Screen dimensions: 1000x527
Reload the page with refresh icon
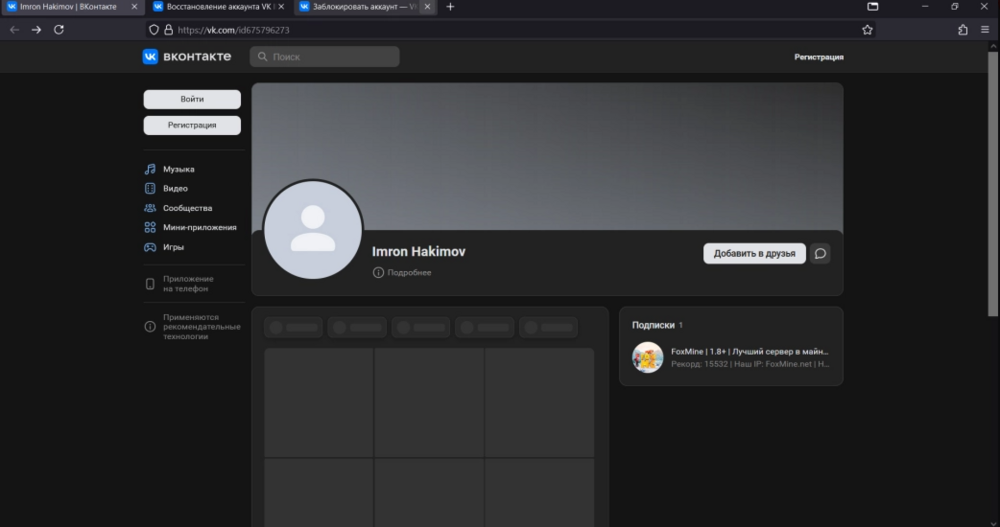point(59,29)
